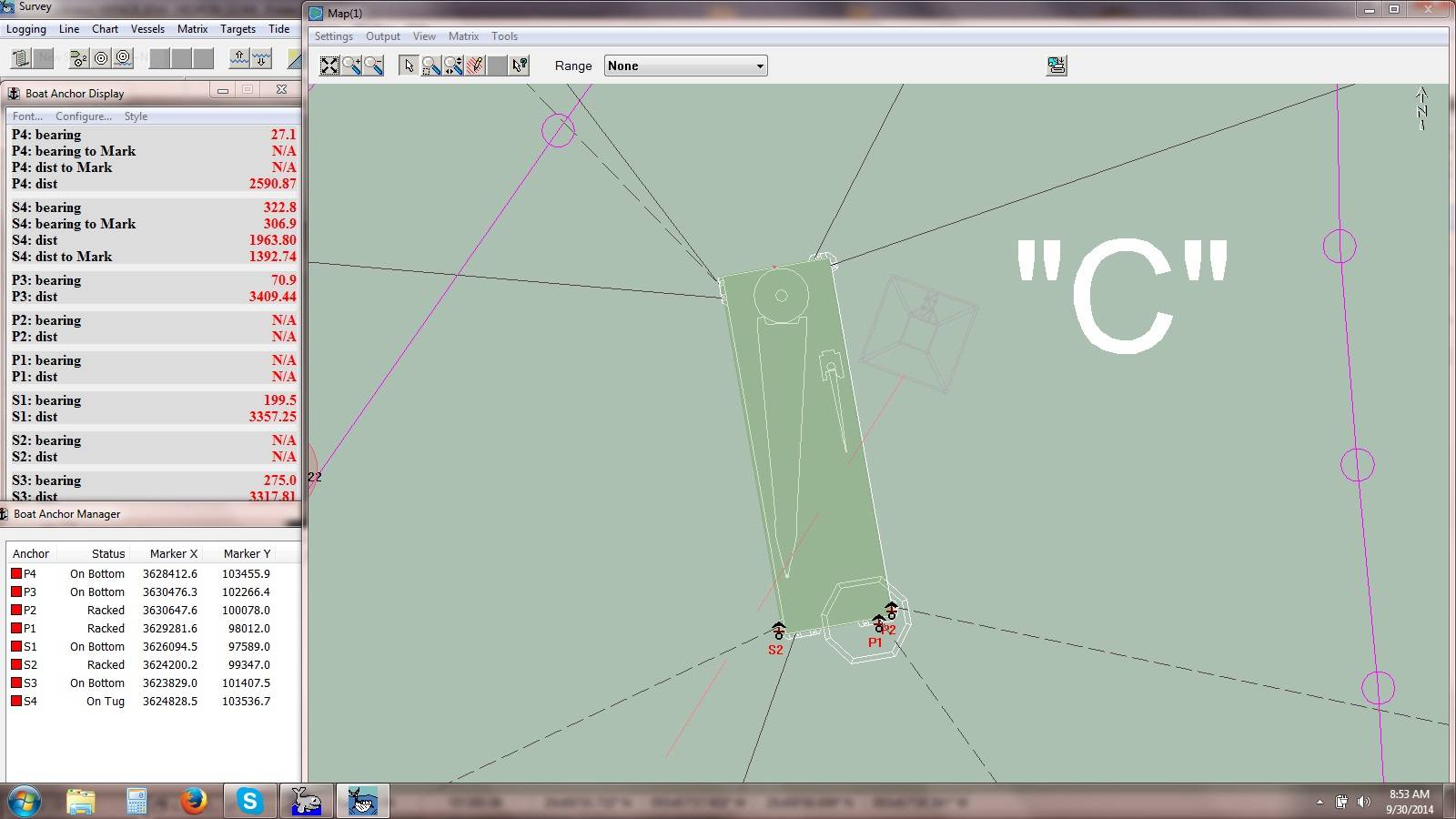Viewport: 1456px width, 819px height.
Task: Show hidden system tray icons
Action: click(x=1319, y=802)
